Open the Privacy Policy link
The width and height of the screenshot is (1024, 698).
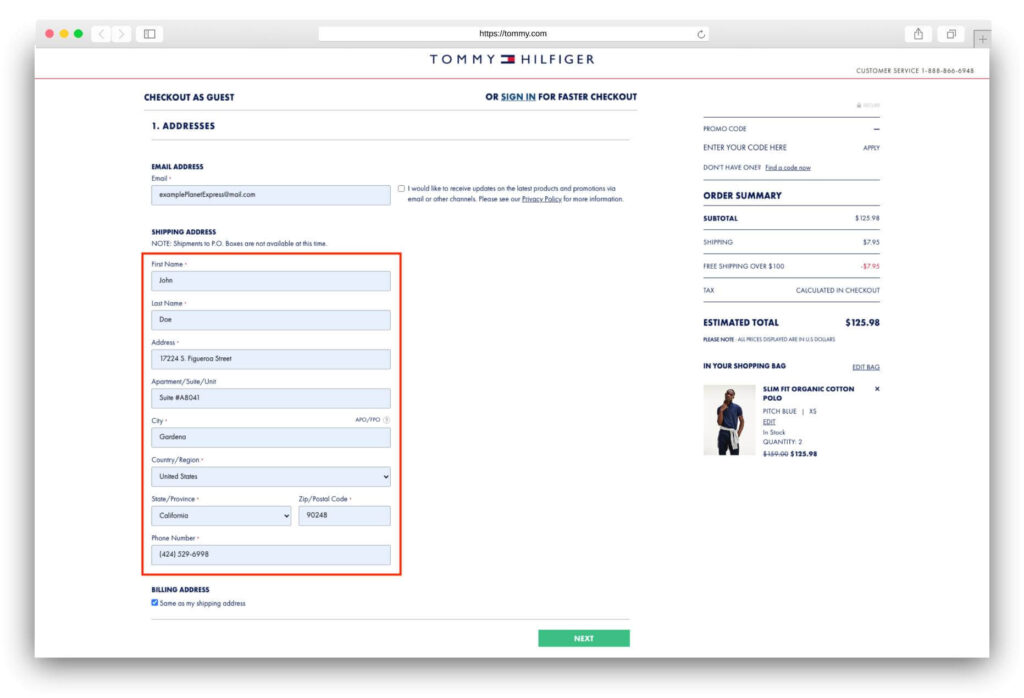pos(541,199)
